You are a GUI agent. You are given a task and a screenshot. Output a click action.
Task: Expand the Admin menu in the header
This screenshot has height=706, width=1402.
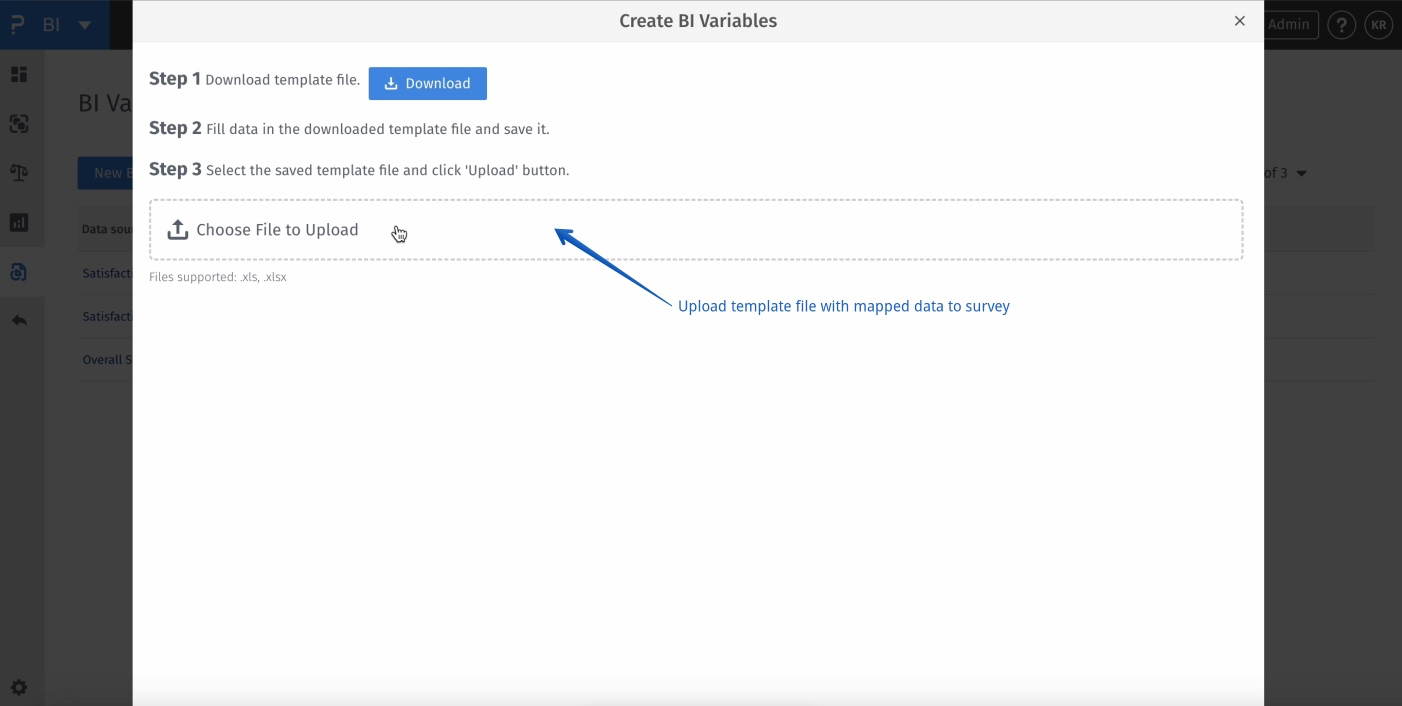tap(1290, 24)
